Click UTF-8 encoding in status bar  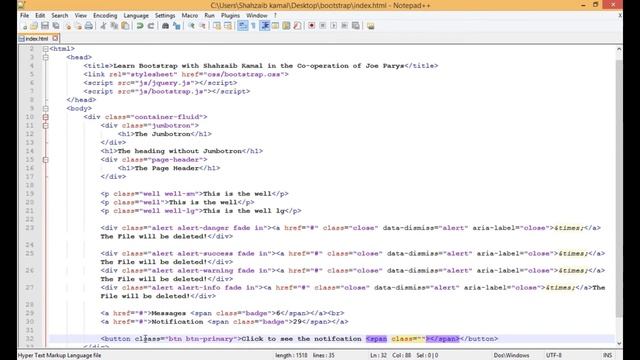pyautogui.click(x=554, y=355)
